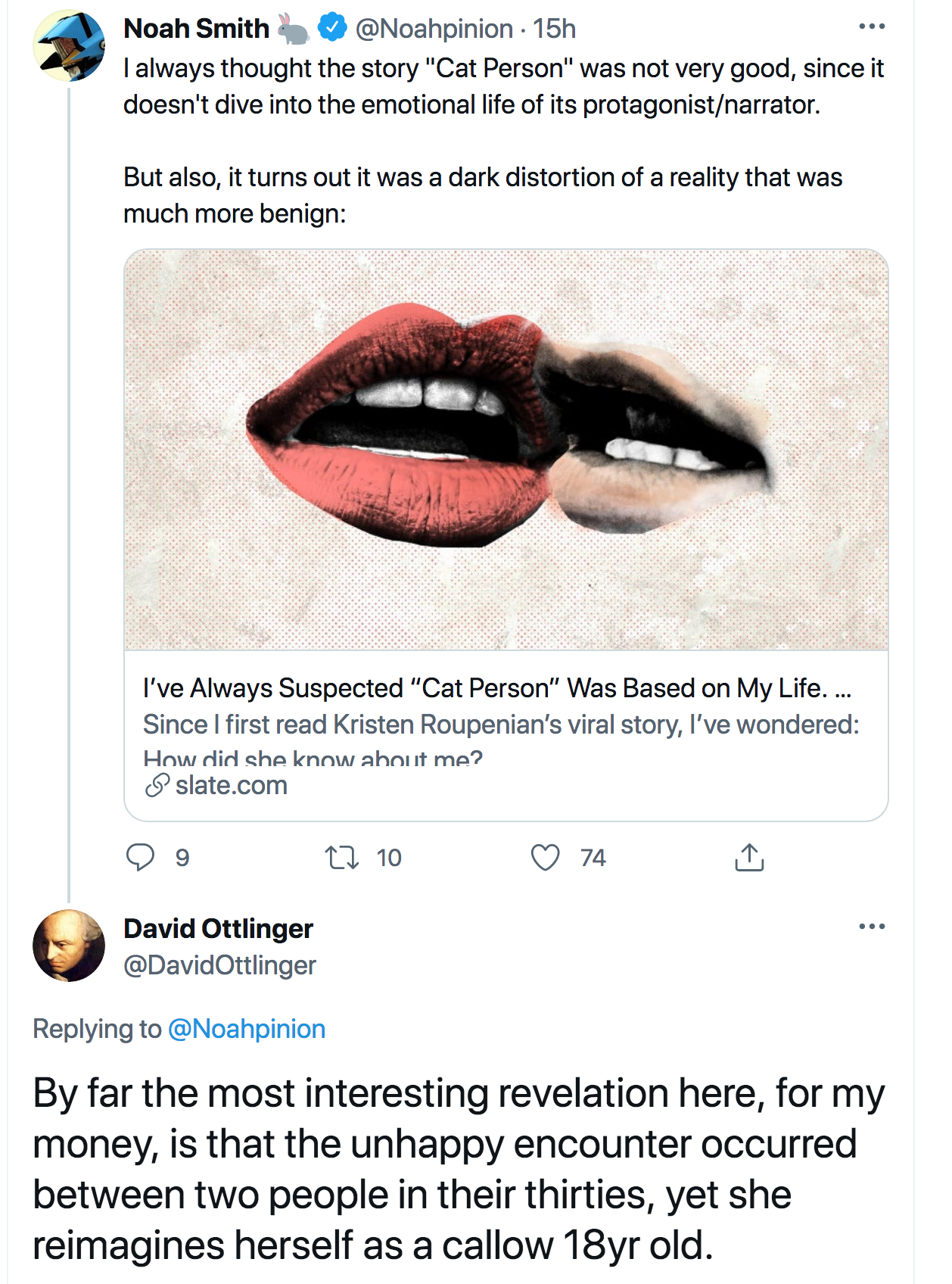Viewport: 952px width, 1284px height.
Task: Click @Noahpinion in the "Replying to" line
Action: point(247,1029)
